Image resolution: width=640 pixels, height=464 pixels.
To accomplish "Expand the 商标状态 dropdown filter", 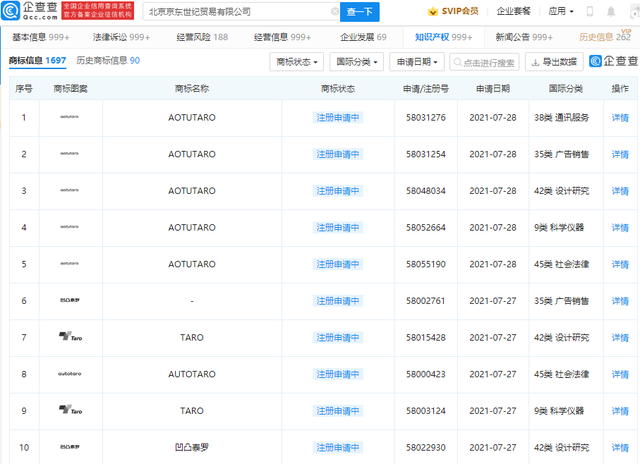I will 298,62.
